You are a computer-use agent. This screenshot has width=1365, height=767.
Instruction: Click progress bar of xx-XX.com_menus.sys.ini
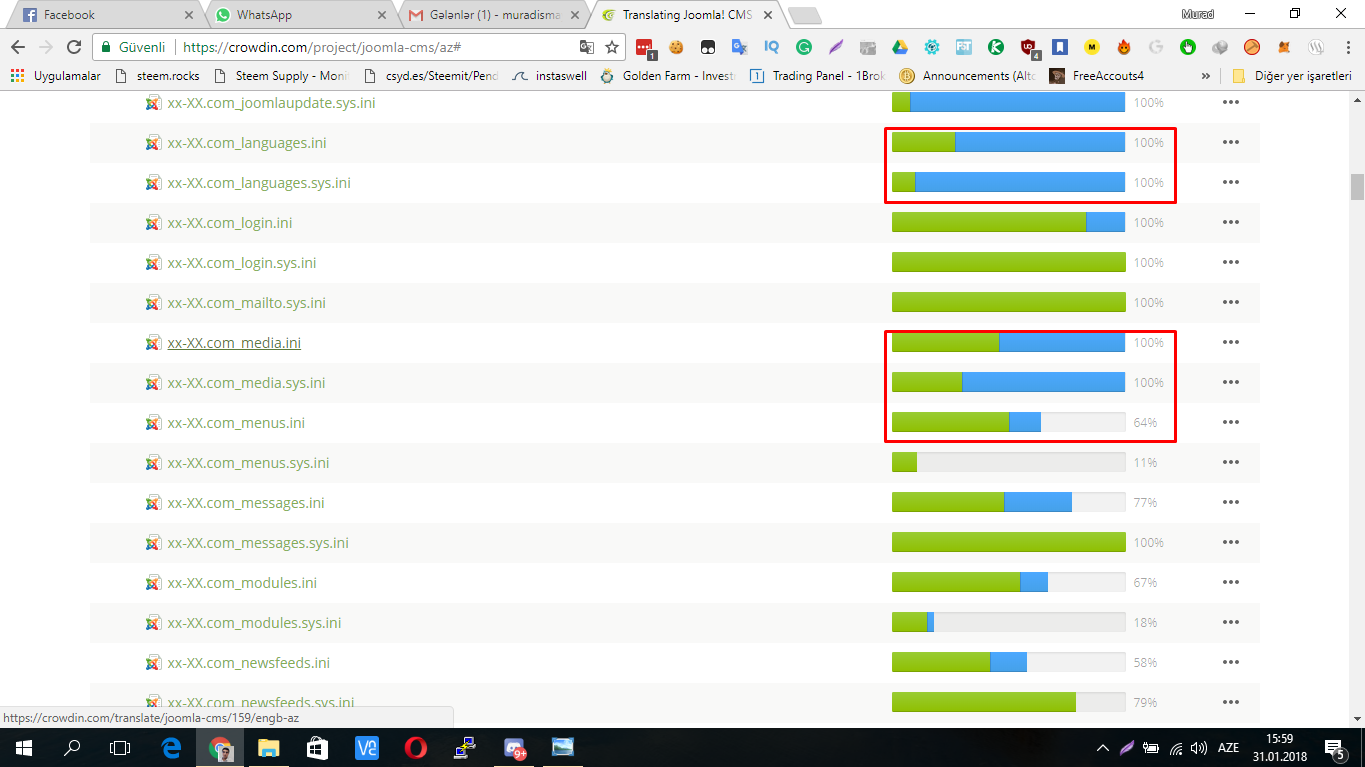tap(1008, 463)
